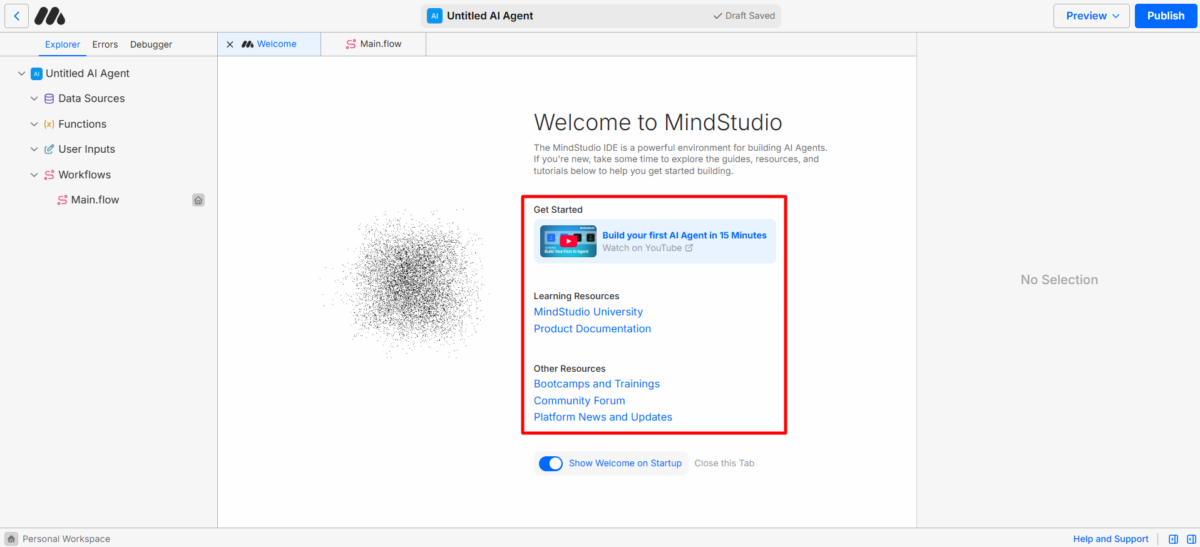Click the icon on the Main.flow editor tab
This screenshot has width=1200, height=547.
tap(350, 44)
